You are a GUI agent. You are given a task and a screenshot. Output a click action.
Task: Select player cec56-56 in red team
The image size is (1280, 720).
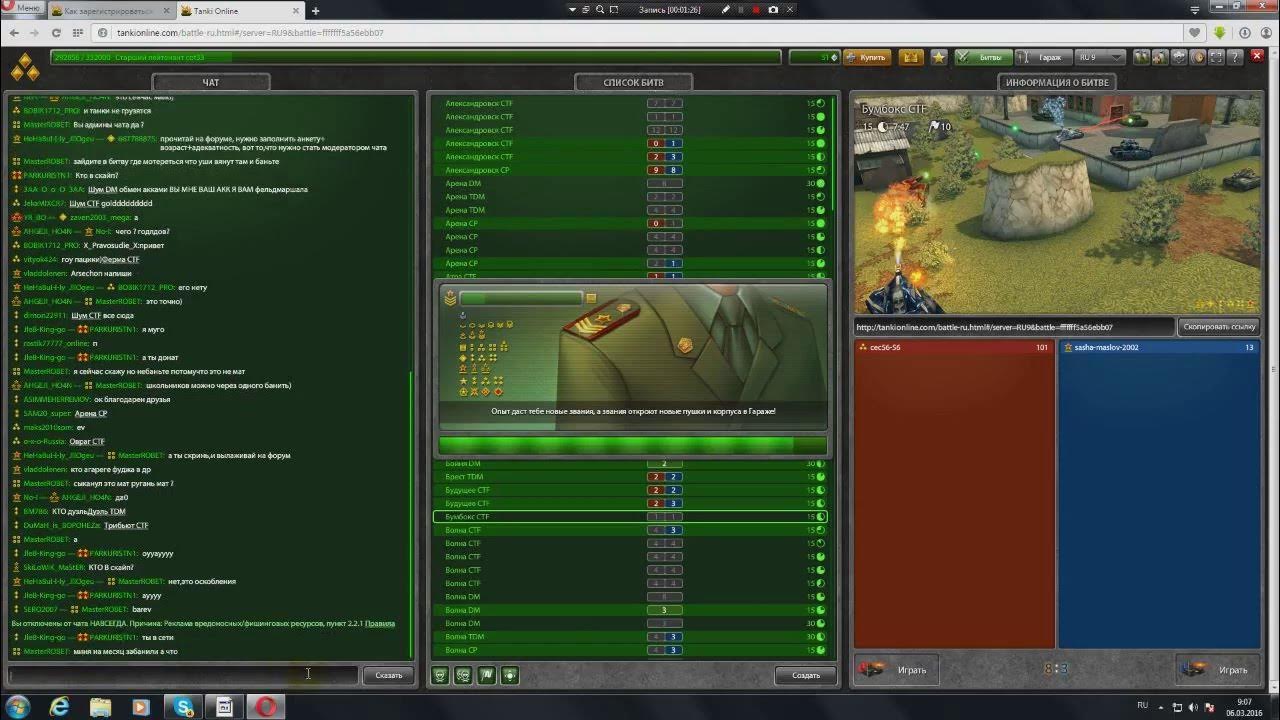[955, 347]
